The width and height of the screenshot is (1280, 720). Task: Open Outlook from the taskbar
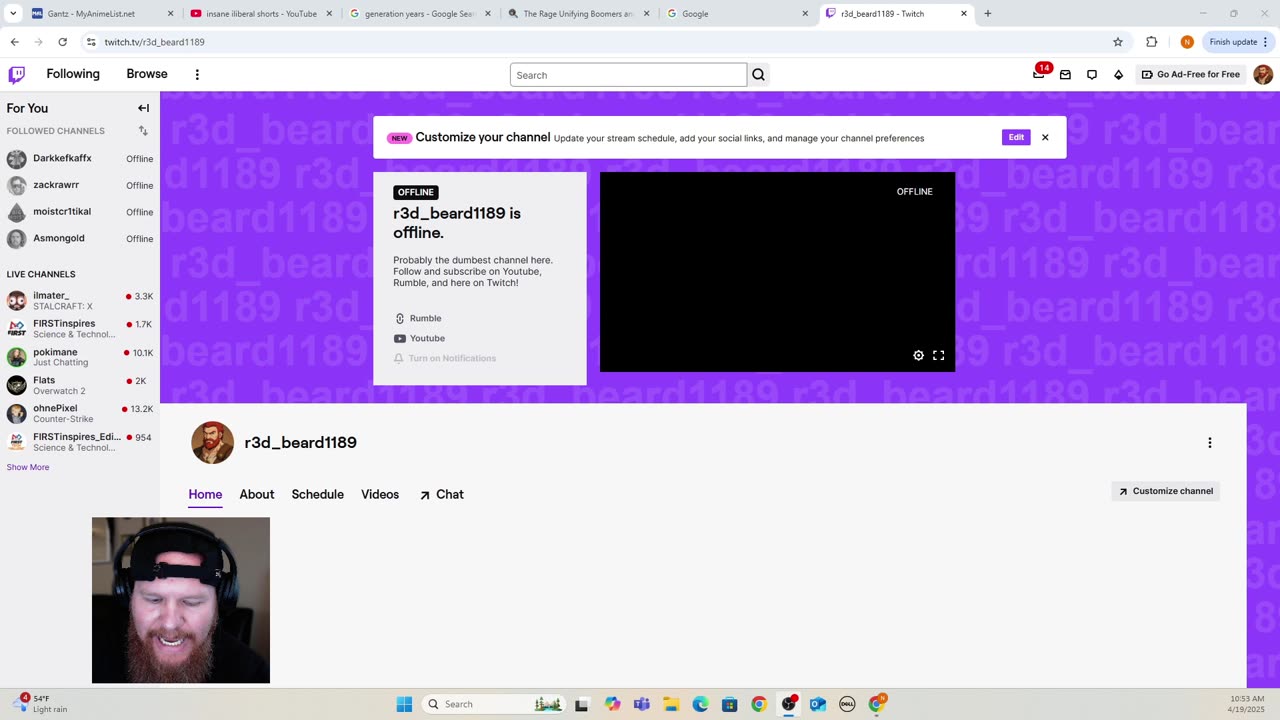point(817,704)
